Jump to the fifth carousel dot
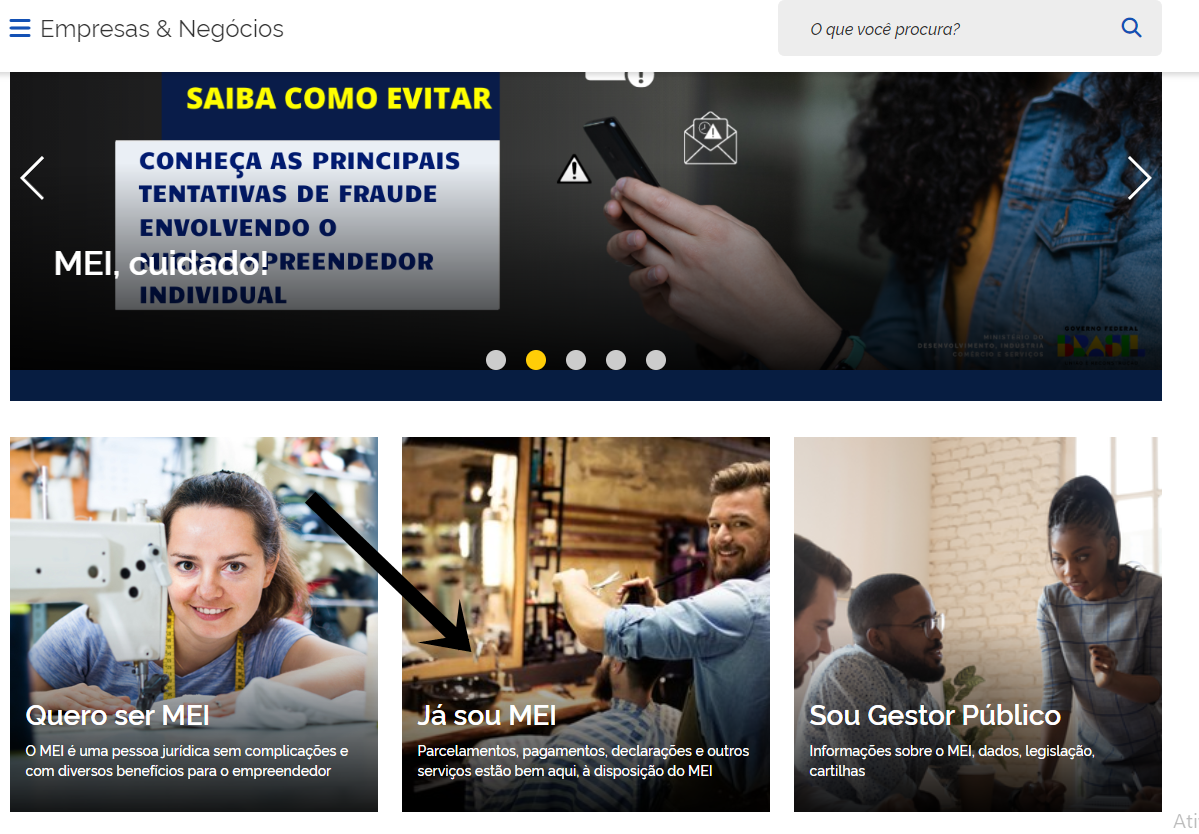 (655, 360)
